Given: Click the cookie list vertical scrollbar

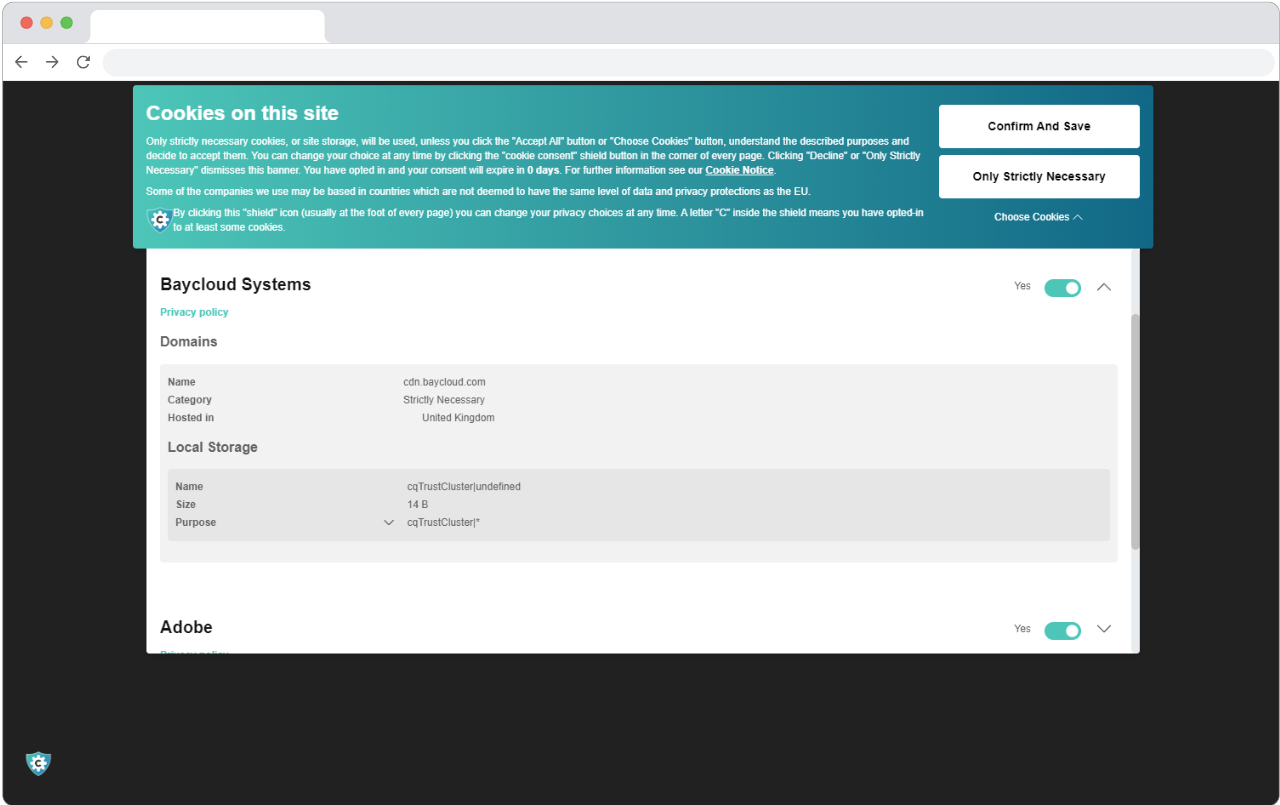Looking at the screenshot, I should (1135, 430).
